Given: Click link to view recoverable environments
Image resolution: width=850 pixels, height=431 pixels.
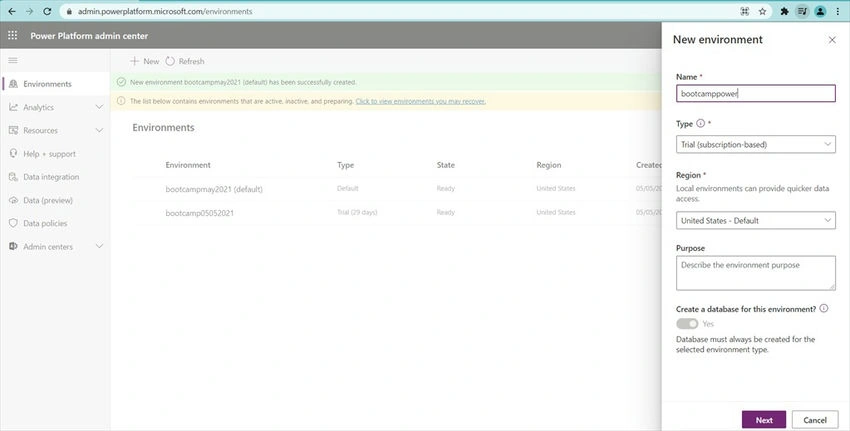Looking at the screenshot, I should pyautogui.click(x=421, y=101).
